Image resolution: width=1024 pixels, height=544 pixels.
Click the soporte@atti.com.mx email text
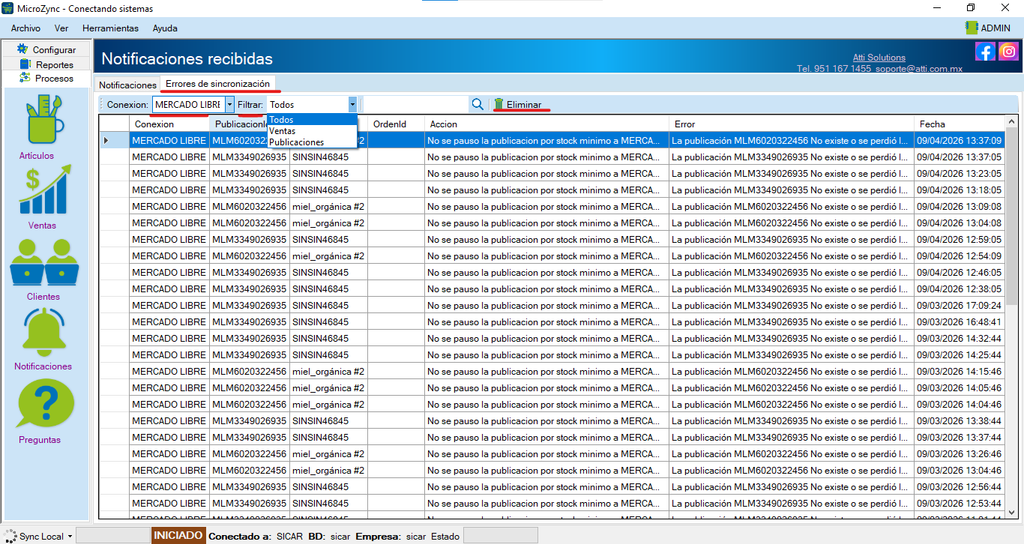tap(919, 69)
